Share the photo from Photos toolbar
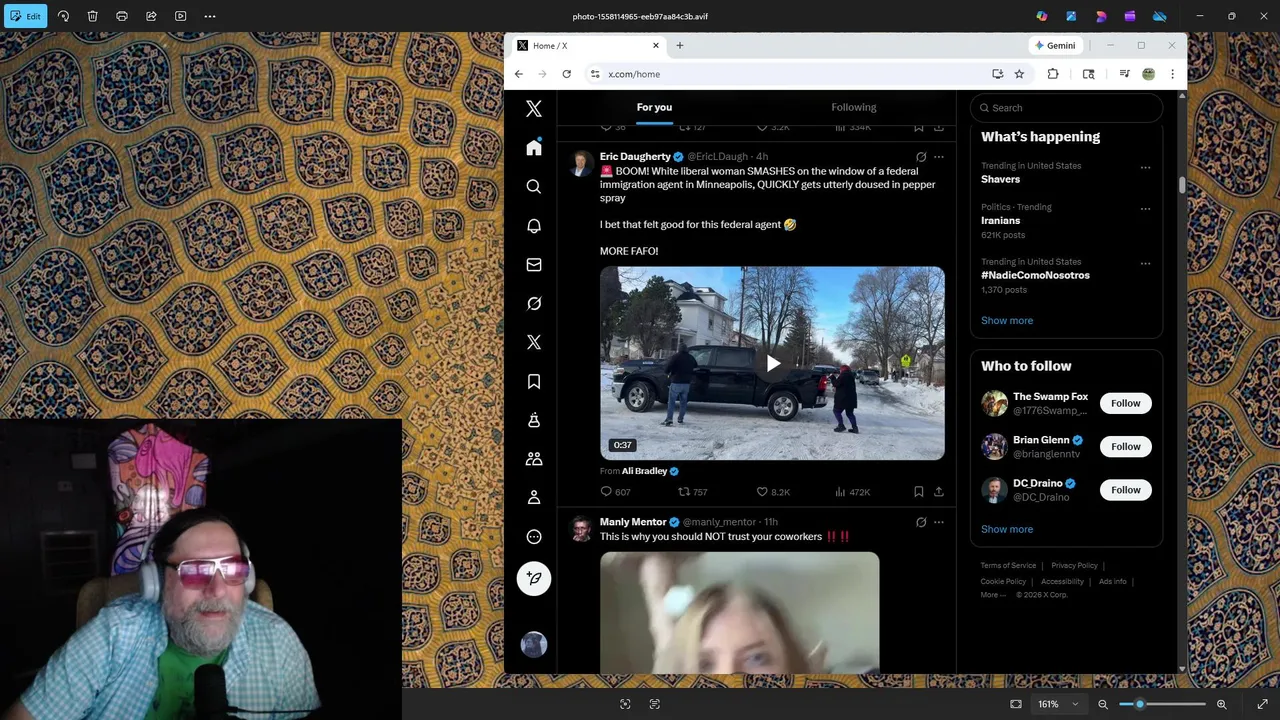The image size is (1280, 720). click(151, 16)
